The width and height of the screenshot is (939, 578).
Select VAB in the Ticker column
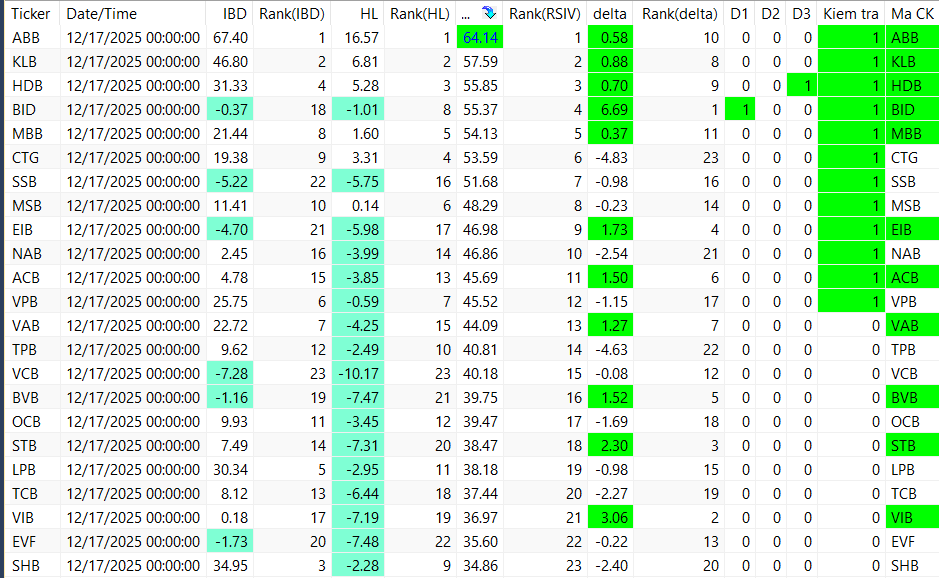coord(26,325)
